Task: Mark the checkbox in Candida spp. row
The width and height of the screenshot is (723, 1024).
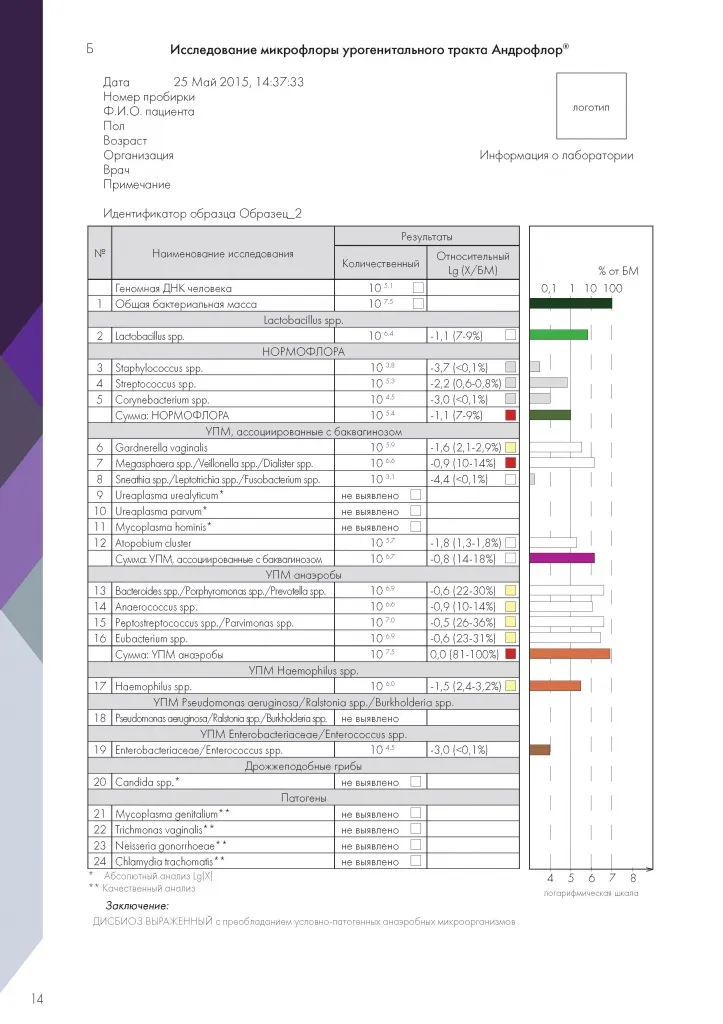Action: coord(416,781)
